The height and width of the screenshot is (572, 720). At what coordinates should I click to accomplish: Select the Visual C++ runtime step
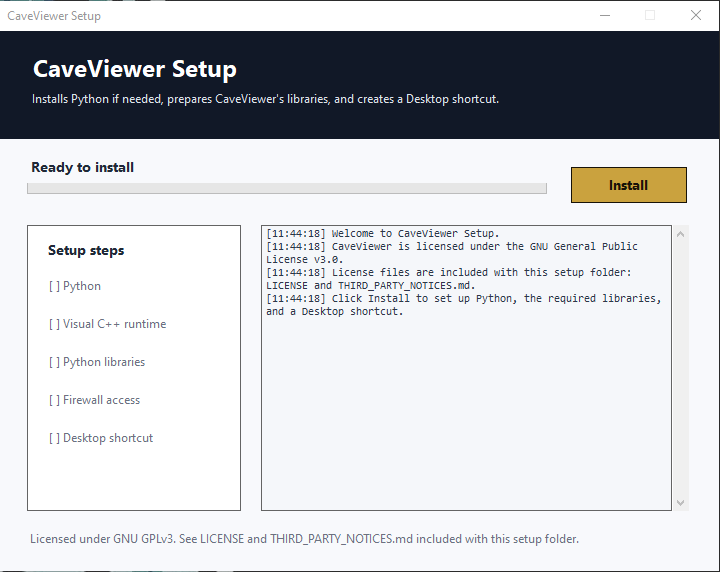tap(107, 324)
